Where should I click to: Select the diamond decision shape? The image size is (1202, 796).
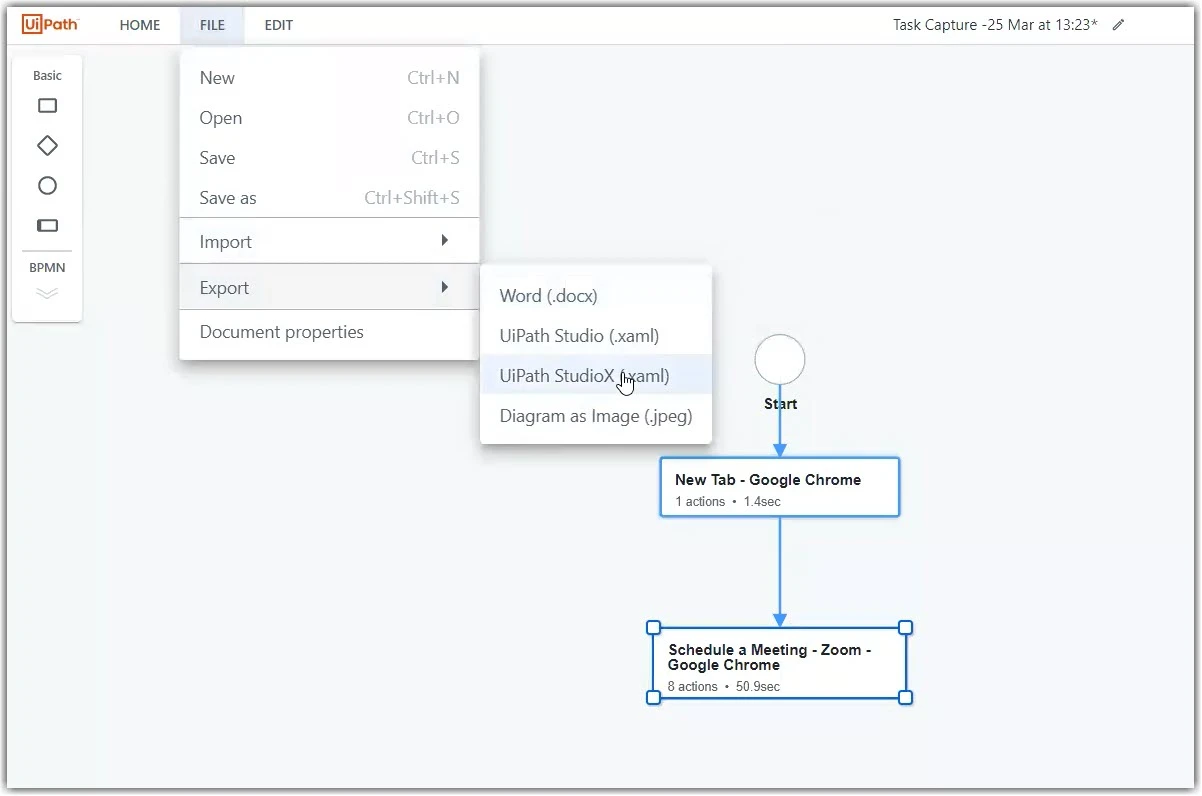pyautogui.click(x=47, y=146)
